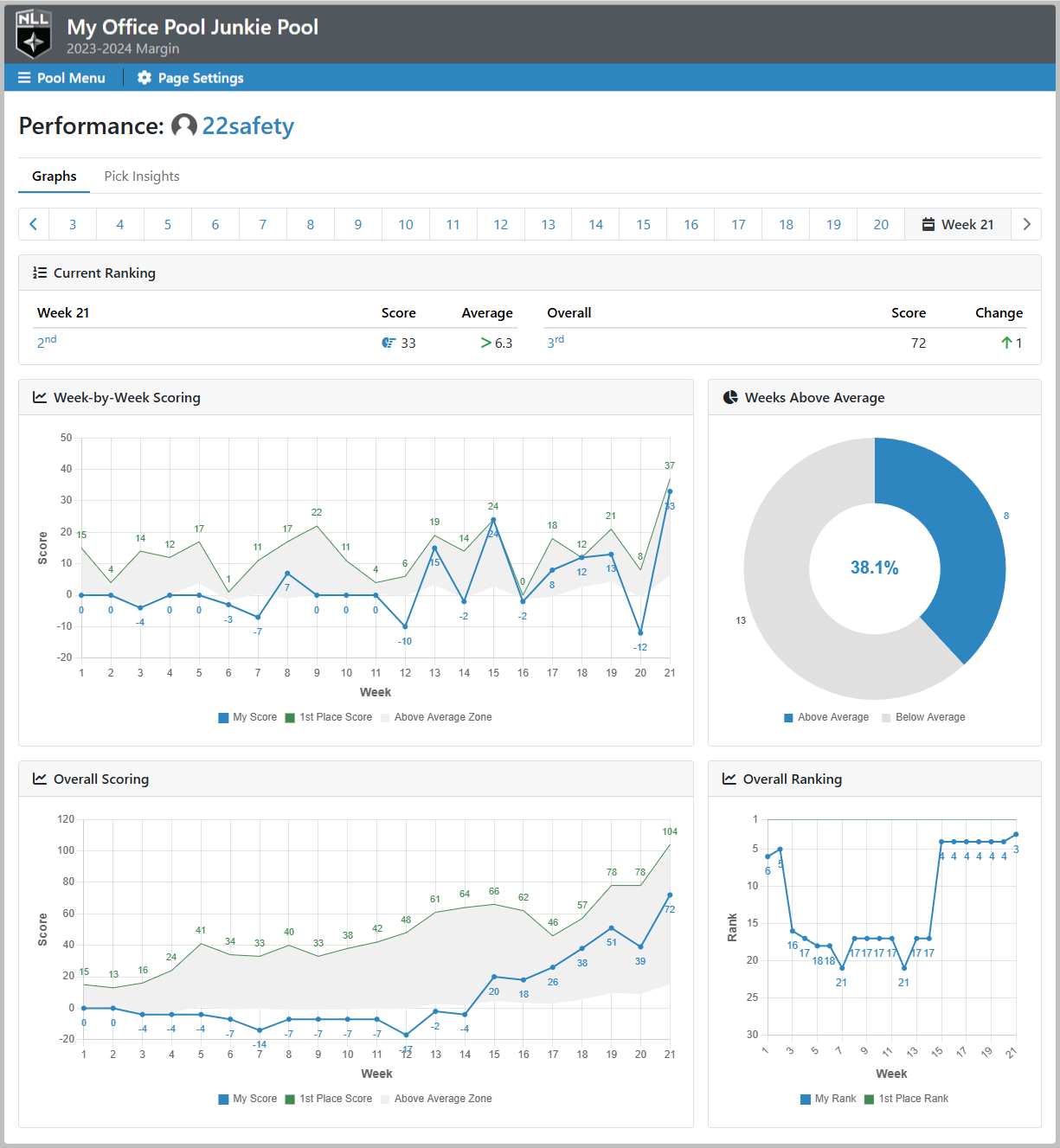Select week 12 in the week selector

pyautogui.click(x=501, y=224)
